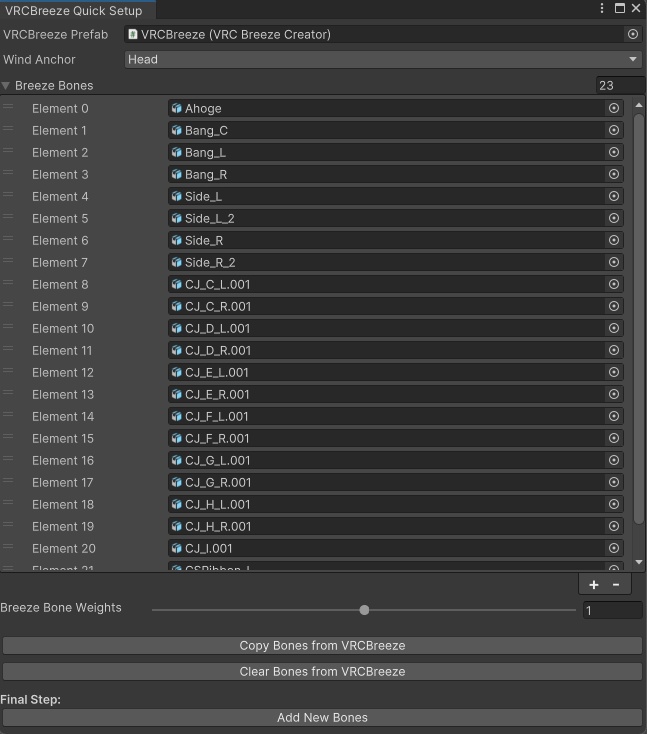The height and width of the screenshot is (734, 647).
Task: Click the drag handle of Element 19
Action: [8, 525]
